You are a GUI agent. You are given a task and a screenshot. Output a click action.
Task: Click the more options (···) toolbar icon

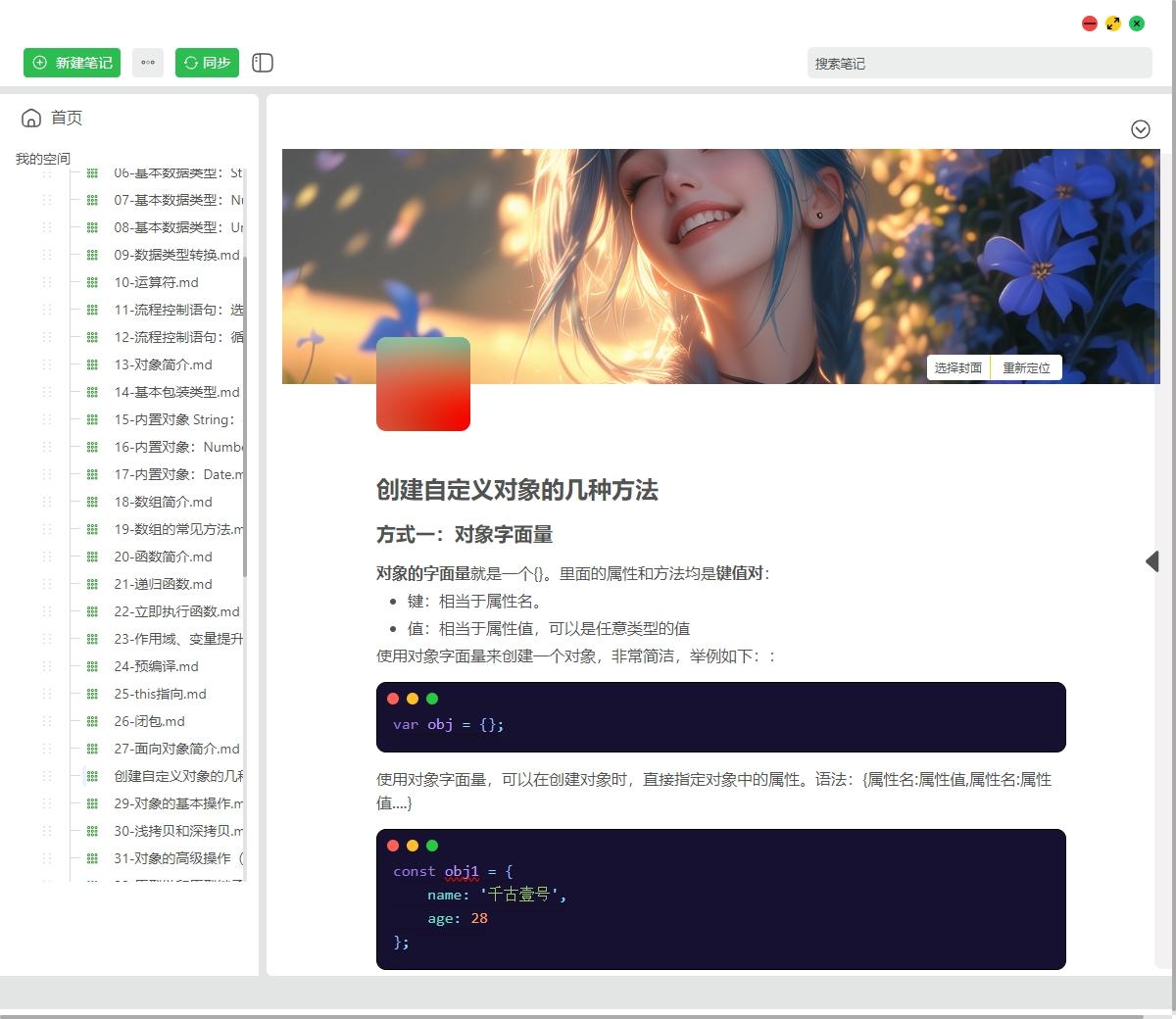click(x=147, y=63)
